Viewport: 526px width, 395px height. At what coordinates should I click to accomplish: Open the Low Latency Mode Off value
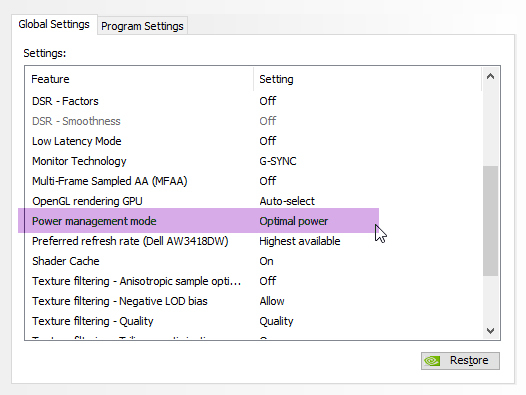[268, 141]
